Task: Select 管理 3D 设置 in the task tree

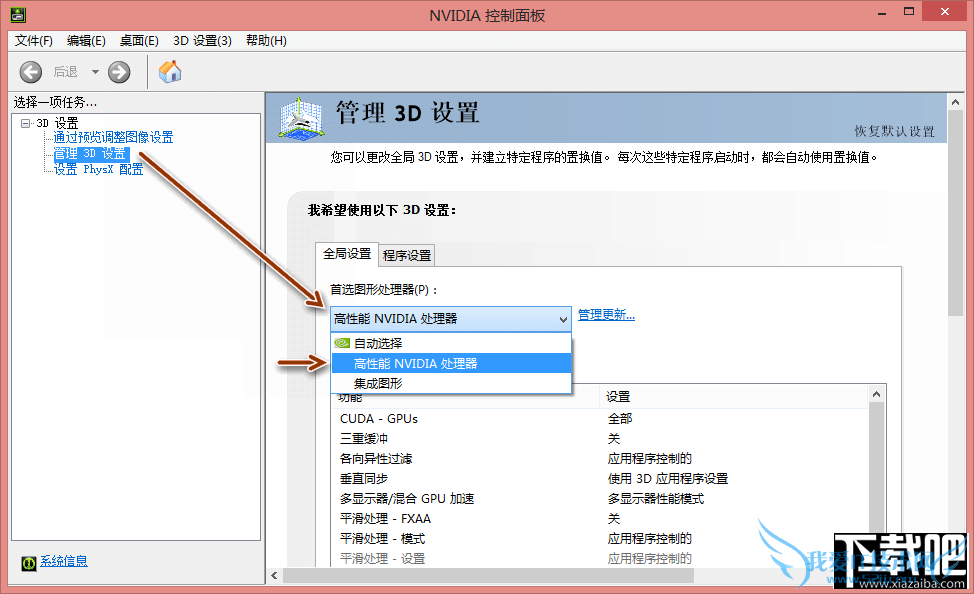Action: point(90,153)
